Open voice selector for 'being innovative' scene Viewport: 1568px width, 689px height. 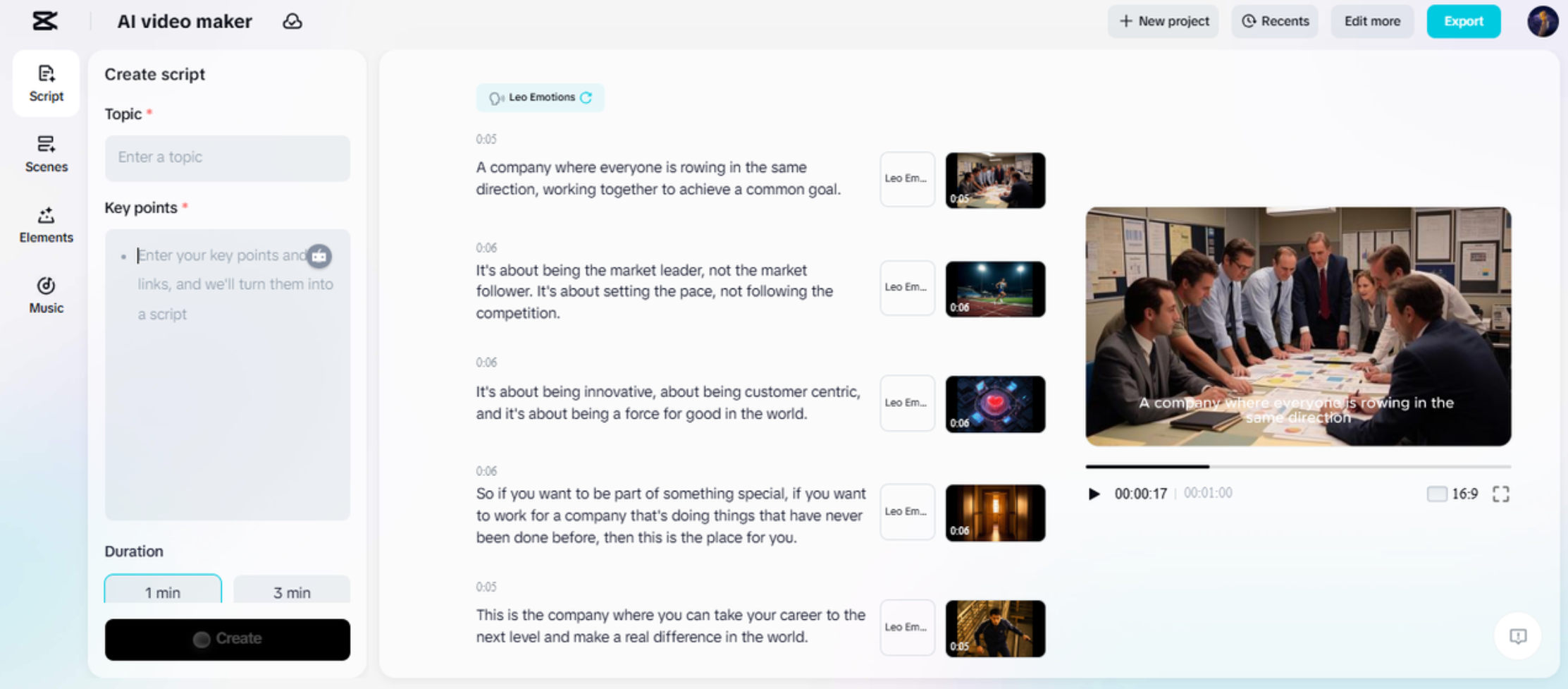[x=908, y=403]
